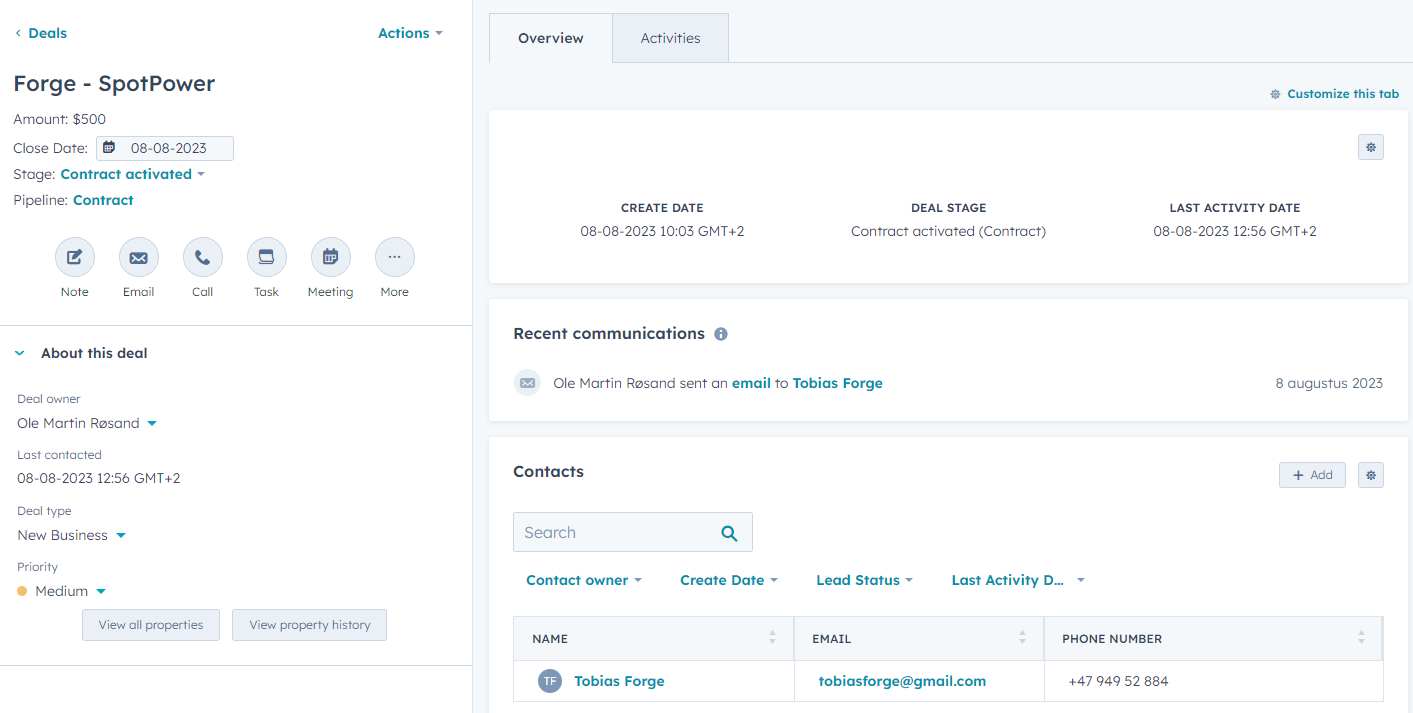Create a Task using the task icon

pyautogui.click(x=266, y=258)
